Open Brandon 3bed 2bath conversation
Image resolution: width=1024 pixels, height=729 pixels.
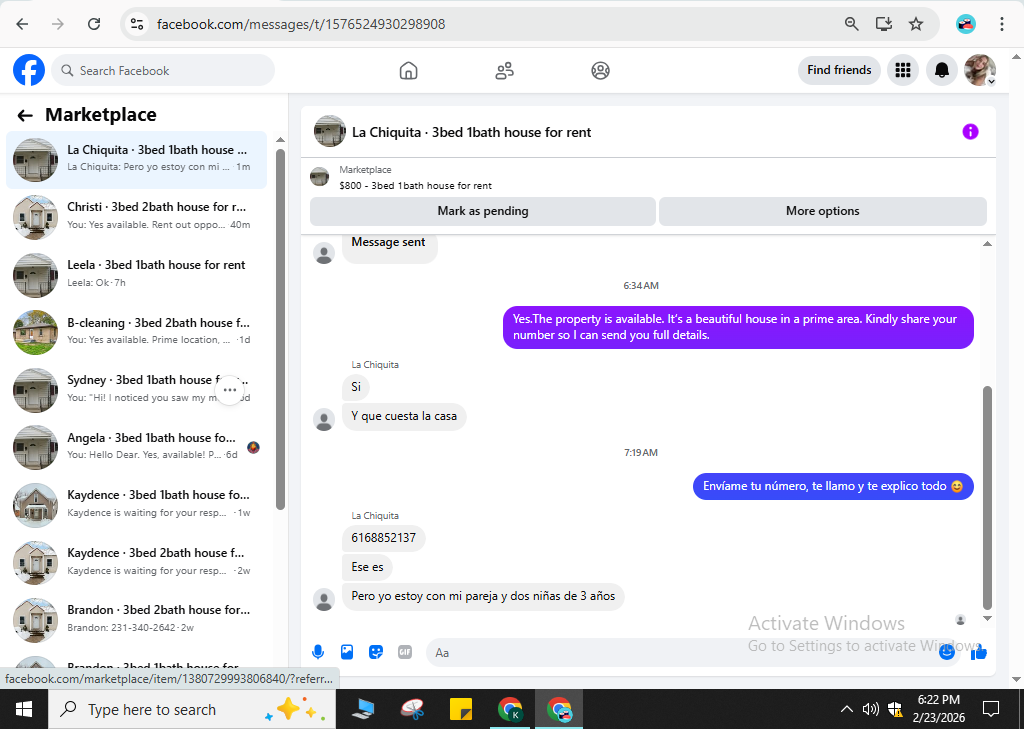[136, 619]
